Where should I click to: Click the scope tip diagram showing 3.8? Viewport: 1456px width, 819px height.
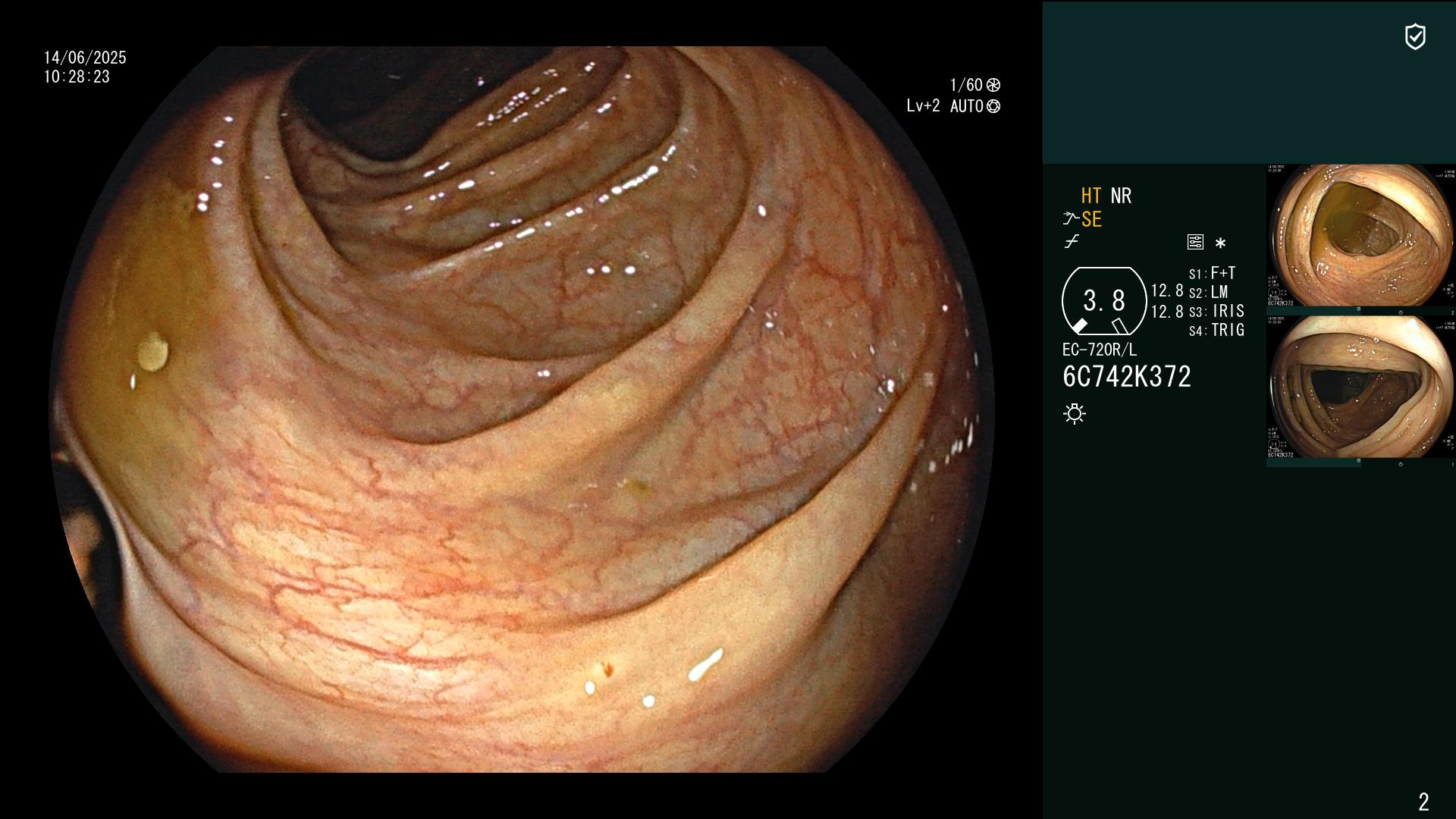point(1104,301)
